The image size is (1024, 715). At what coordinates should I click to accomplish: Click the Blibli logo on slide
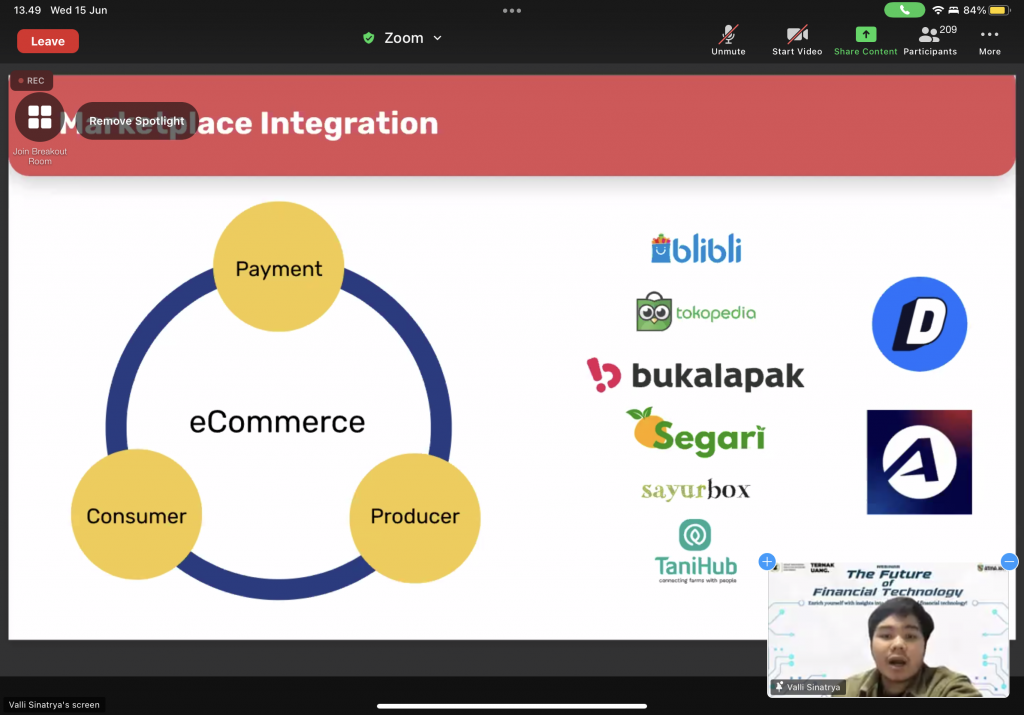pos(696,249)
